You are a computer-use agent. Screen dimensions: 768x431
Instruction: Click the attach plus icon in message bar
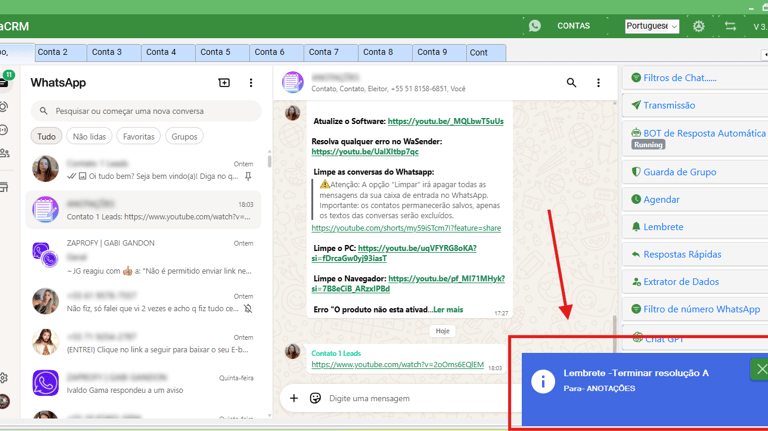pyautogui.click(x=294, y=398)
